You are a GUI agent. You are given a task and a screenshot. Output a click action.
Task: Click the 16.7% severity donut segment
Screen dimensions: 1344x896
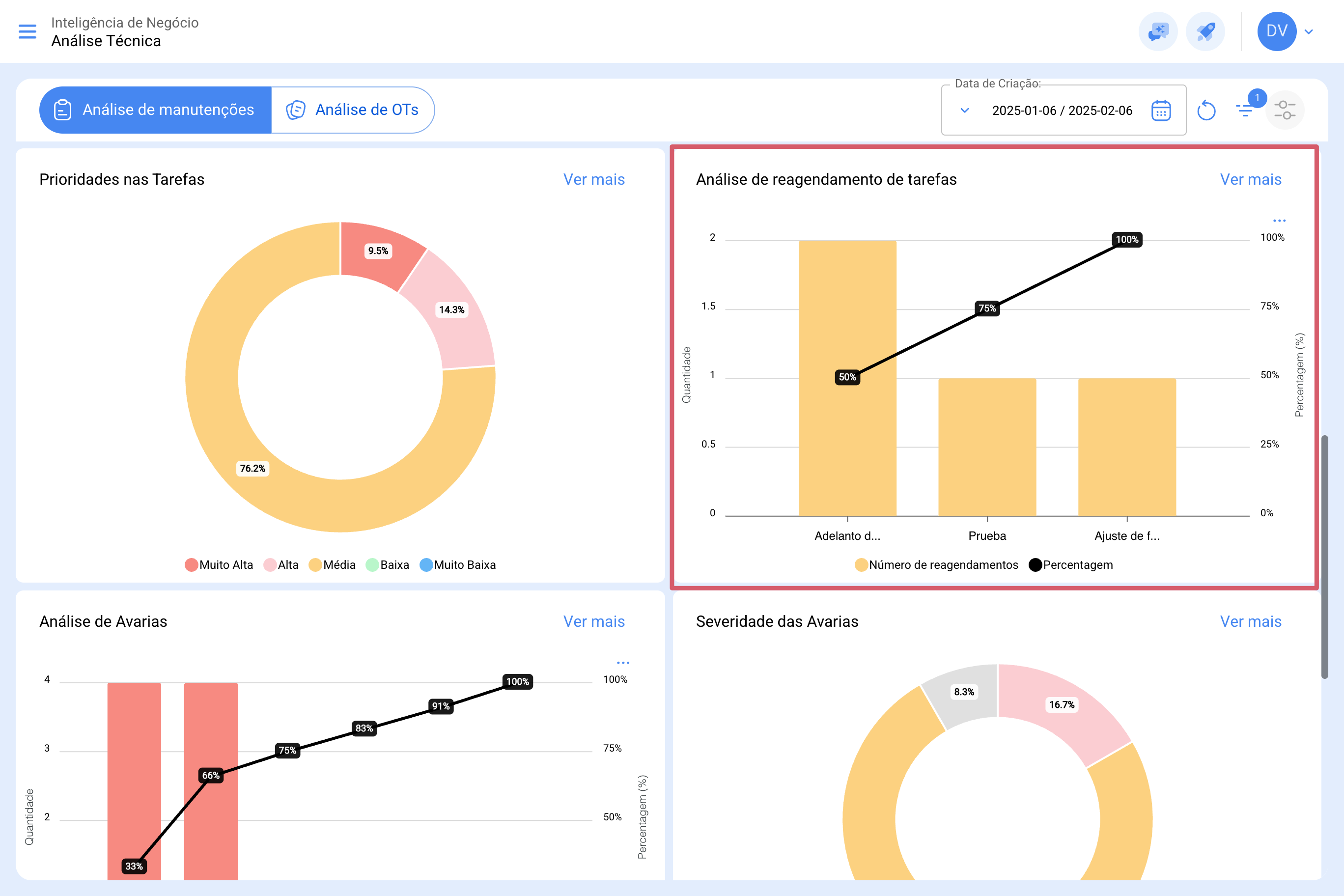click(1062, 705)
